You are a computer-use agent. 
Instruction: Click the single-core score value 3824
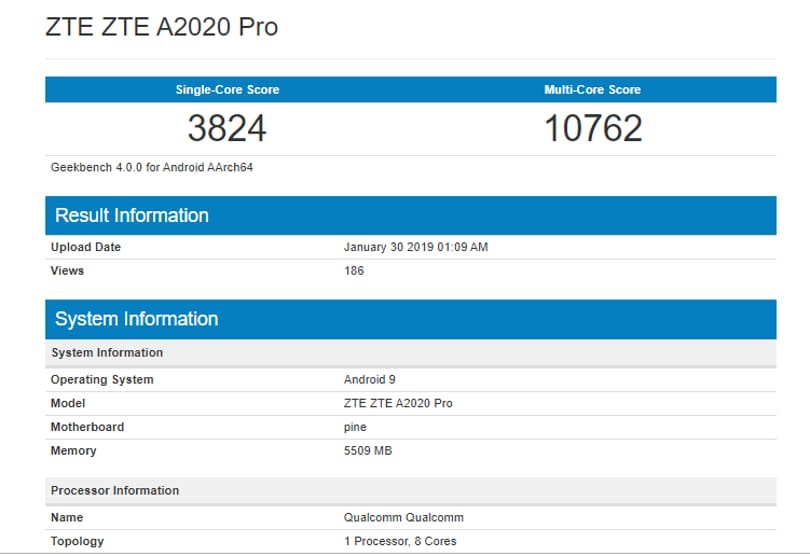pos(227,128)
